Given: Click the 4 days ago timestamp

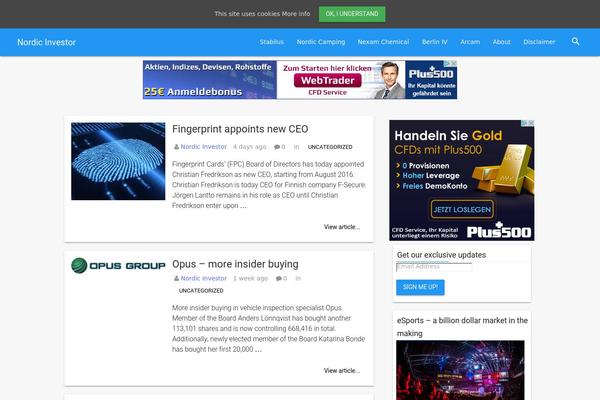Looking at the screenshot, I should (249, 147).
